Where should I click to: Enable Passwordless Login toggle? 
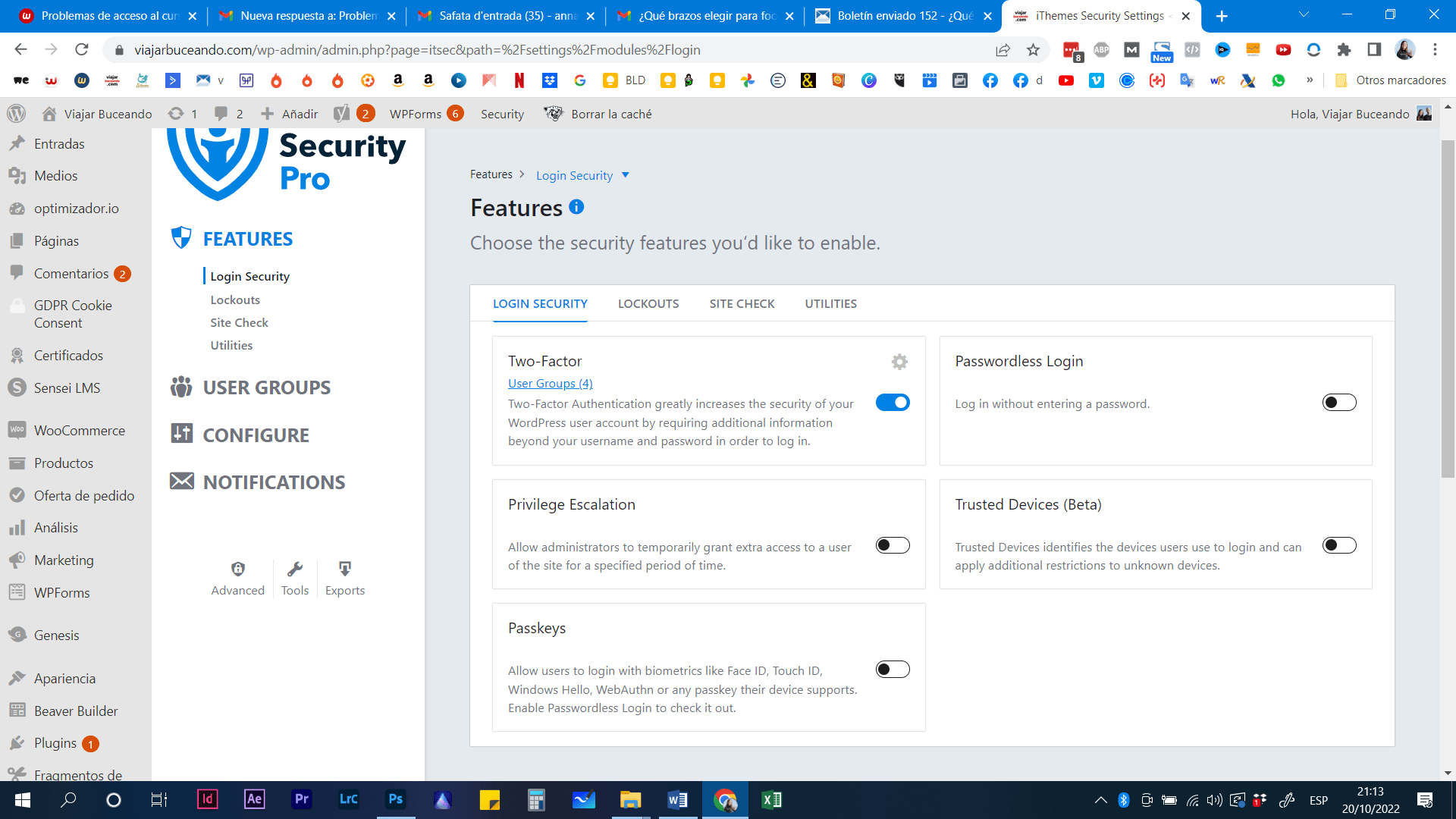1339,403
